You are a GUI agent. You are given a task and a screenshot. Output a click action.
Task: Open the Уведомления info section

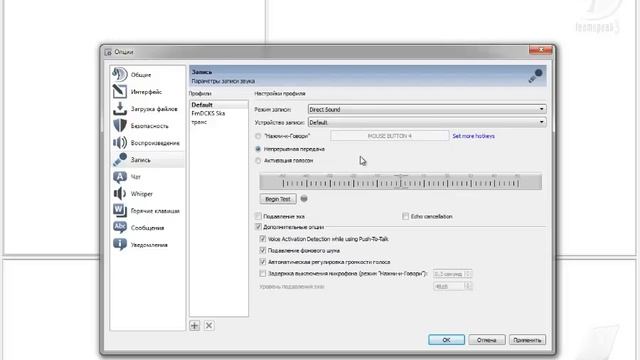pyautogui.click(x=147, y=245)
